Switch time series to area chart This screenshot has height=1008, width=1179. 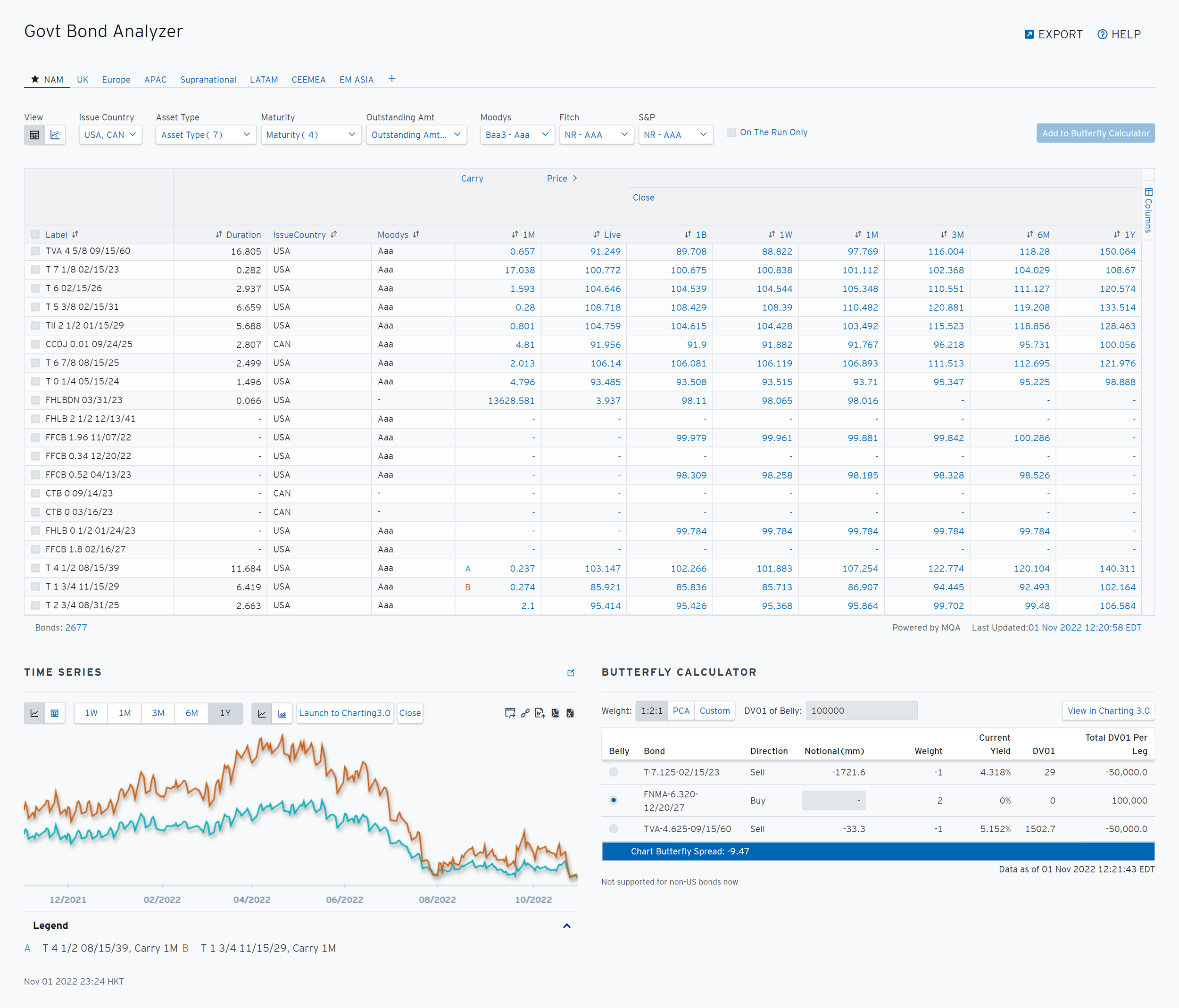282,713
